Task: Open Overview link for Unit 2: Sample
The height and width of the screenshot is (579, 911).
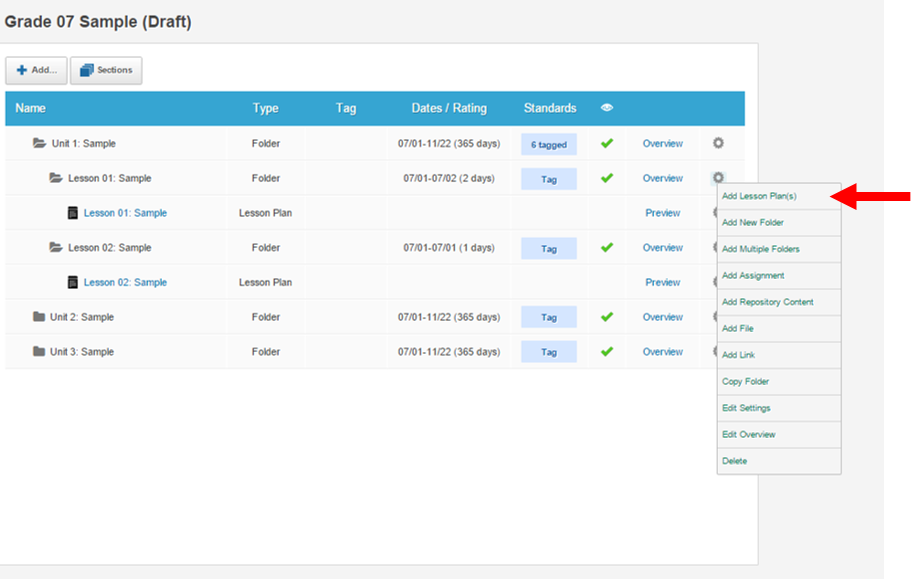Action: click(x=662, y=317)
